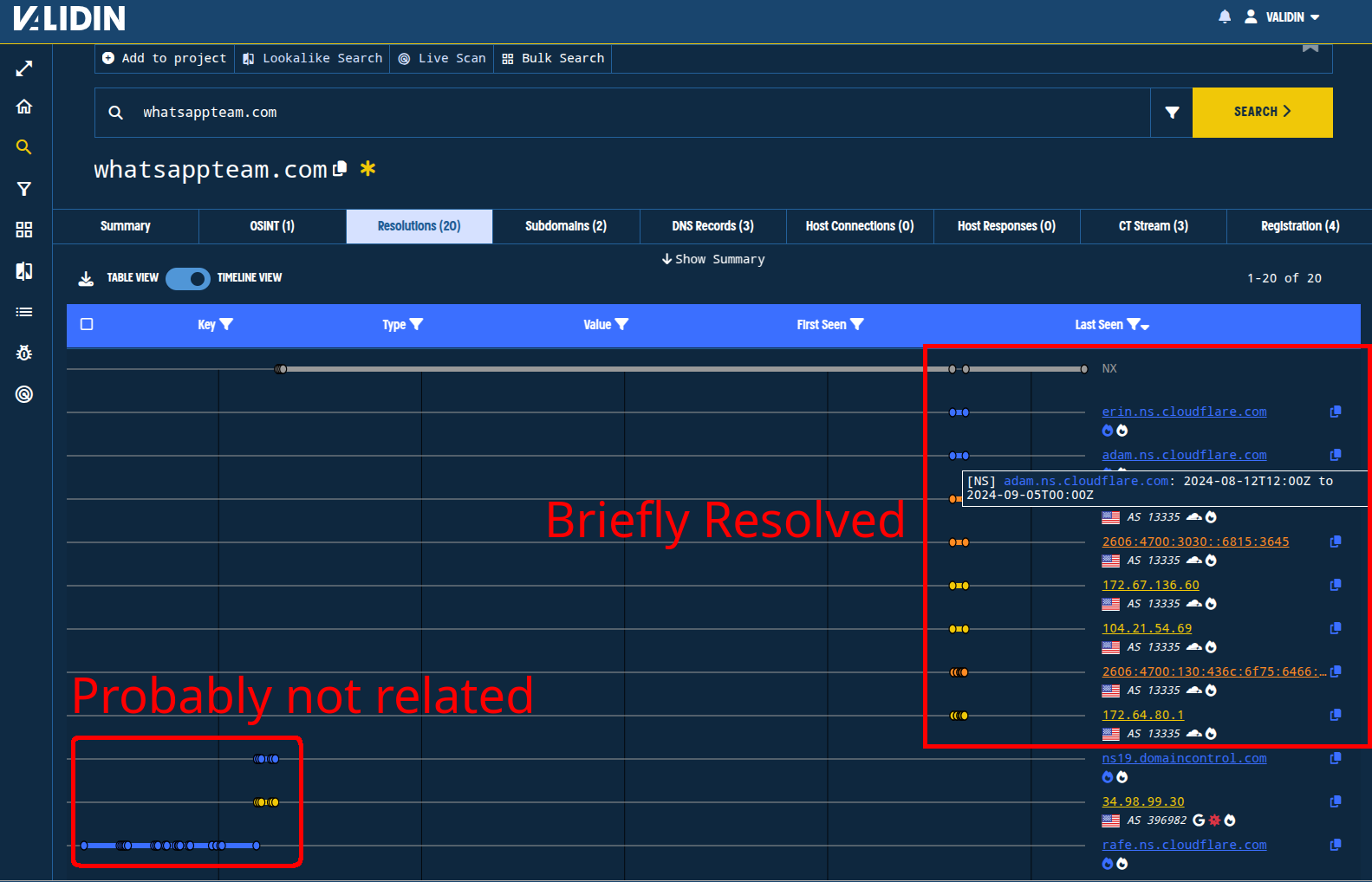Open the DNS Records (3) tab
1372x882 pixels.
(713, 226)
